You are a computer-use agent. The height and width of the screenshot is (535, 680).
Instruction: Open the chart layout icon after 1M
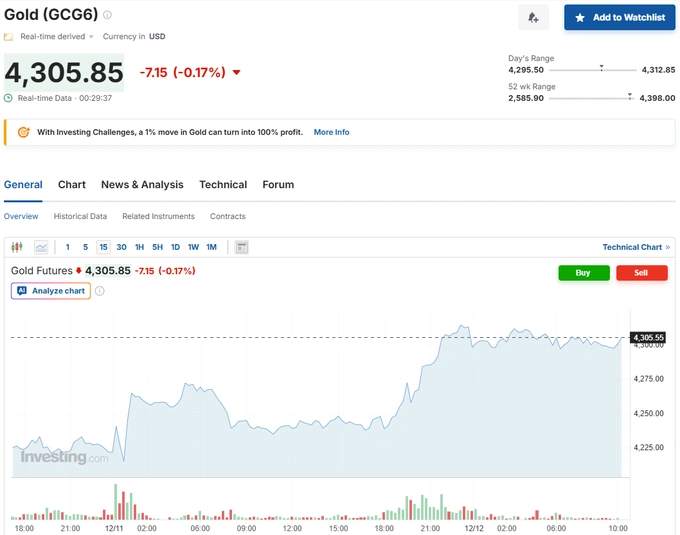click(x=241, y=247)
